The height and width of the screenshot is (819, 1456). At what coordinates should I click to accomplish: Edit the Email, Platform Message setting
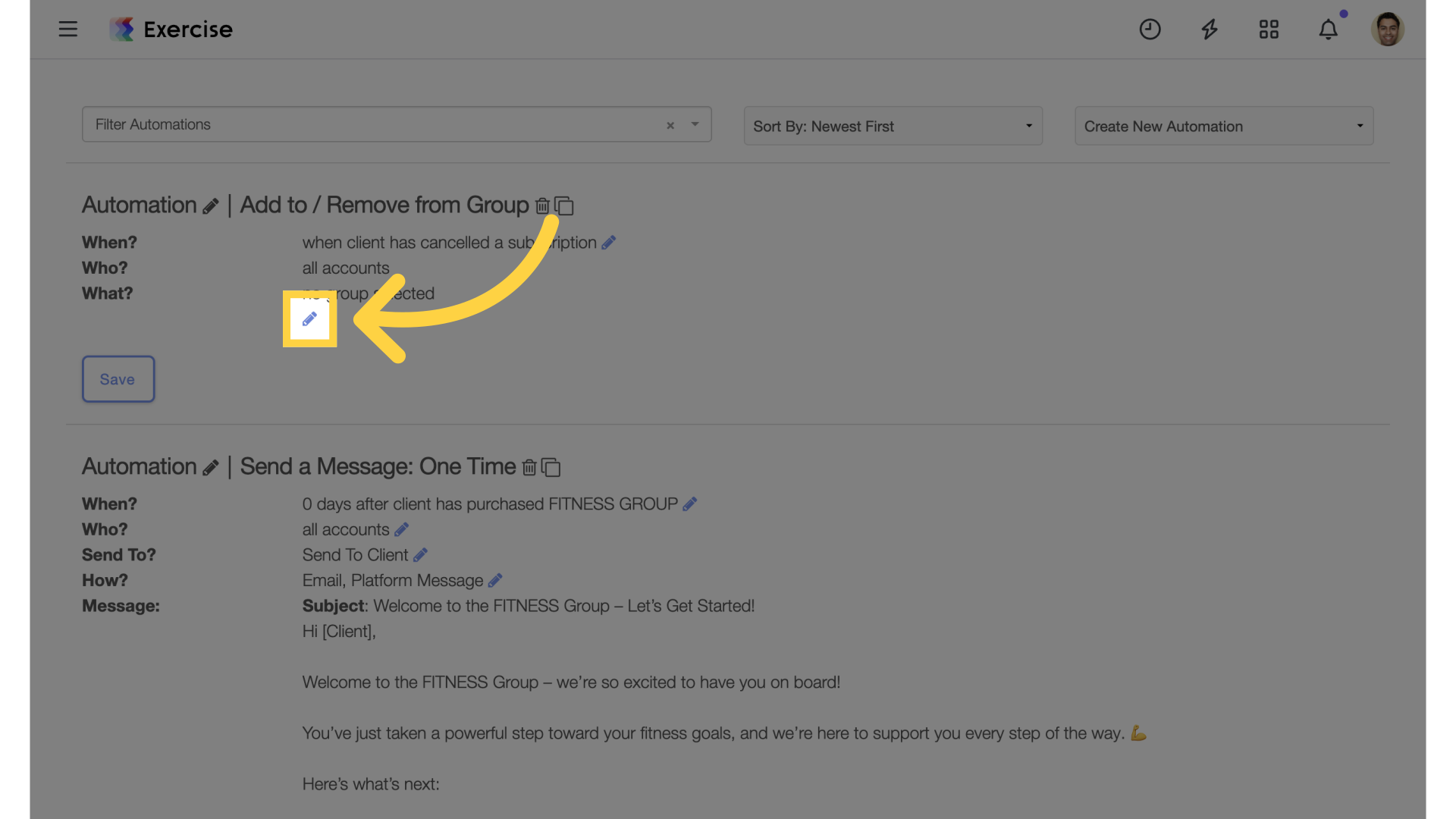(x=494, y=580)
